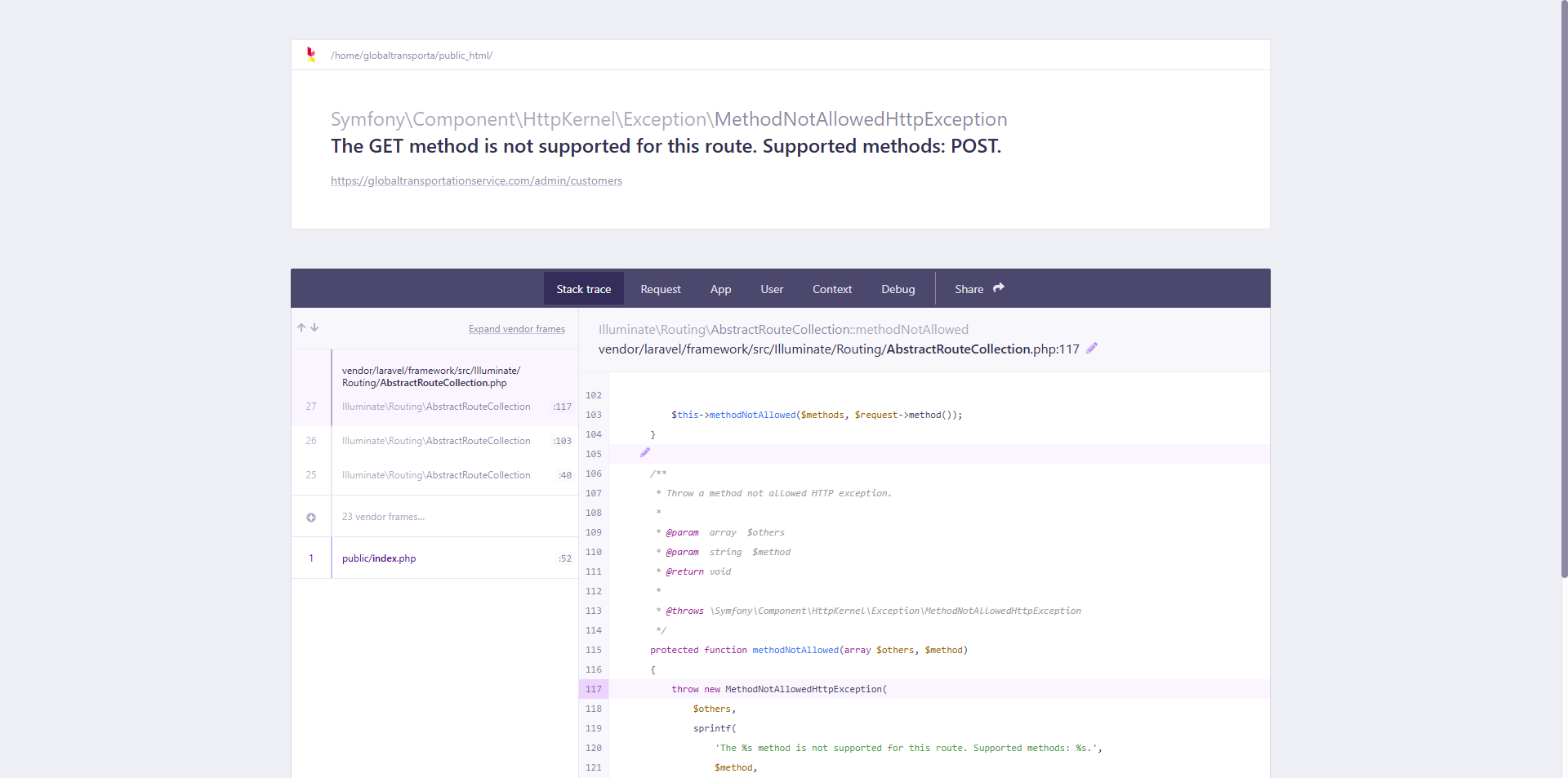
Task: Open the Debug tab
Action: click(898, 289)
